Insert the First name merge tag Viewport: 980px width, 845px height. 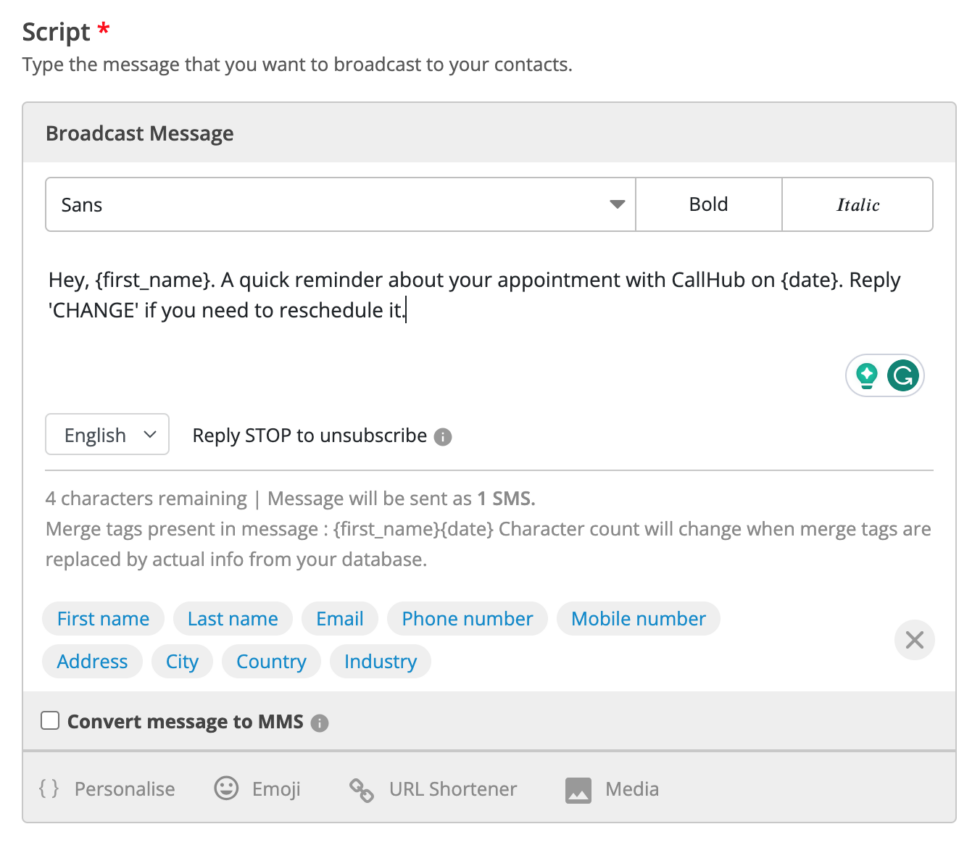tap(103, 619)
